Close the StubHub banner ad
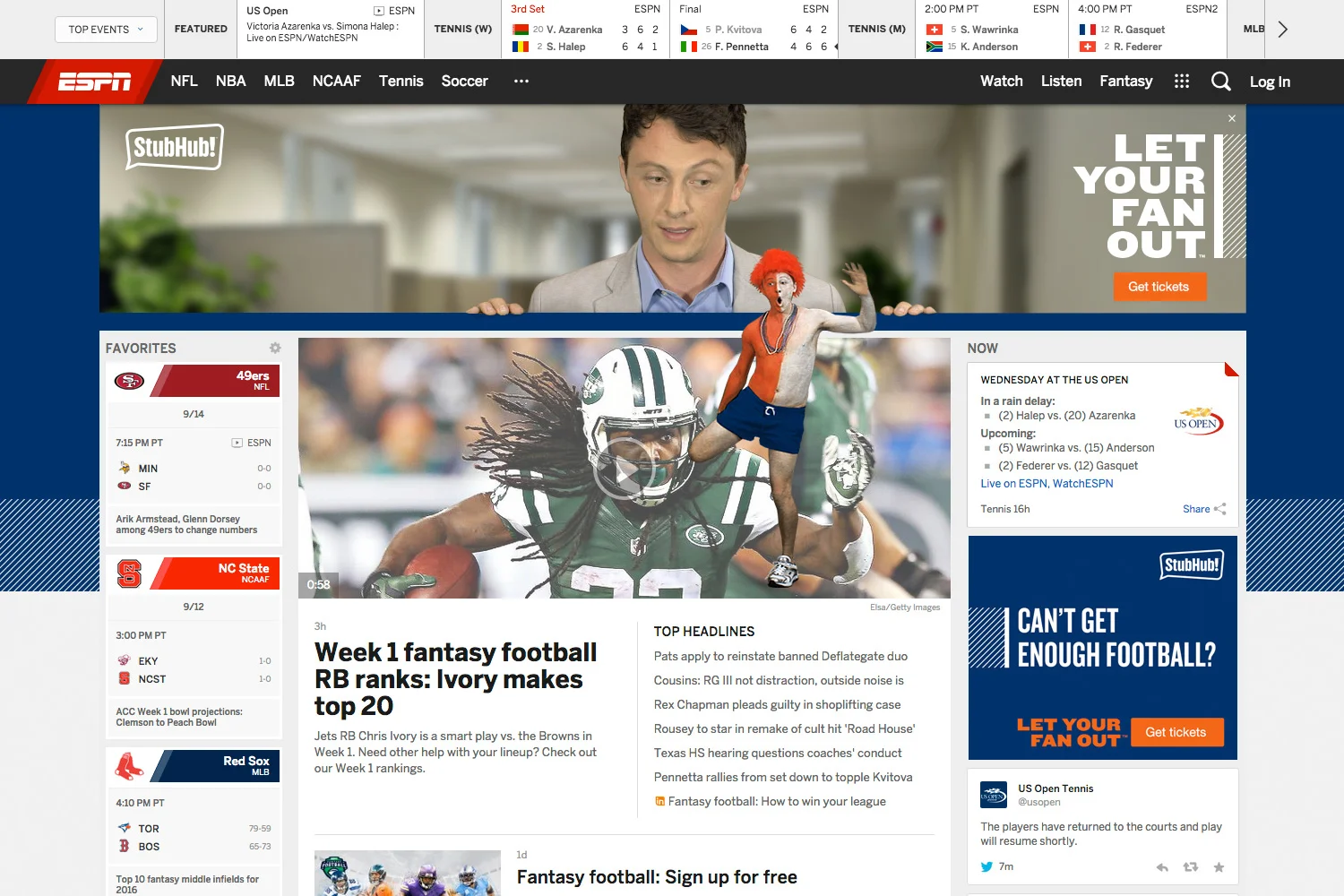This screenshot has width=1344, height=896. pos(1232,118)
